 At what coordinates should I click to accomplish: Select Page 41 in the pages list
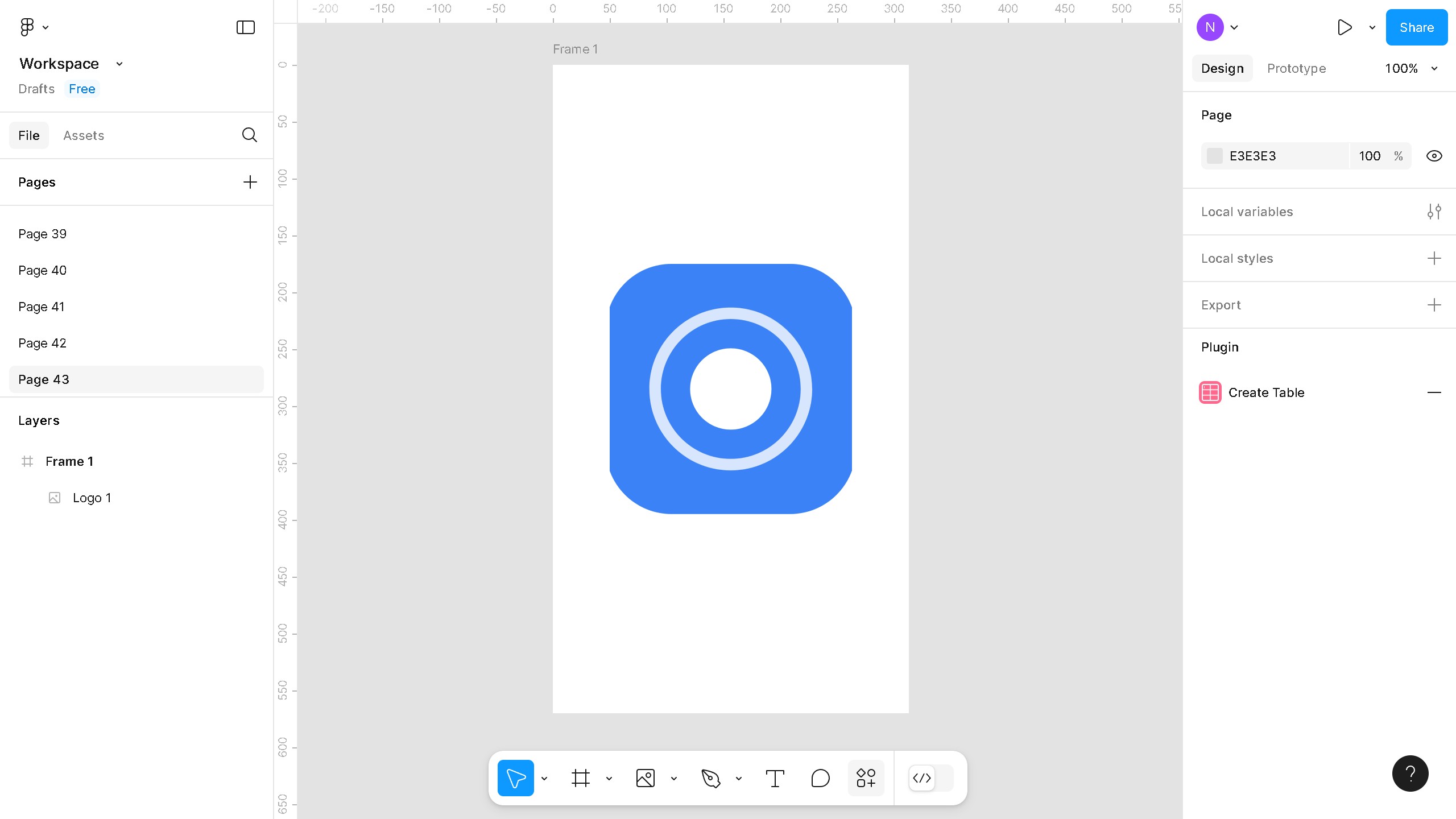click(x=42, y=307)
